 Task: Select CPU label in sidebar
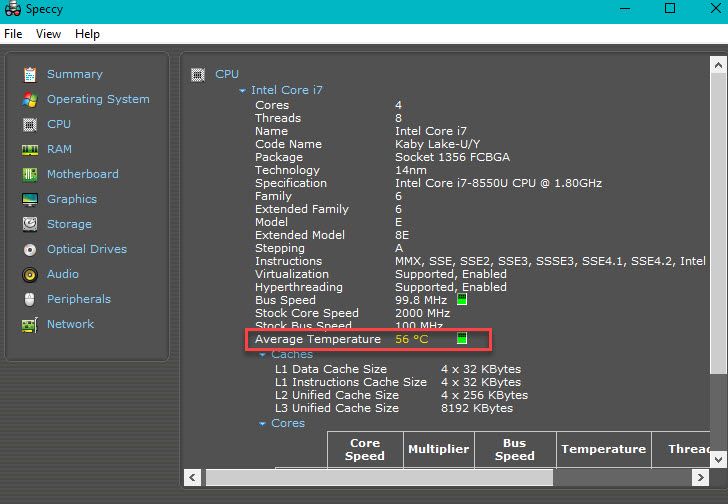click(59, 124)
